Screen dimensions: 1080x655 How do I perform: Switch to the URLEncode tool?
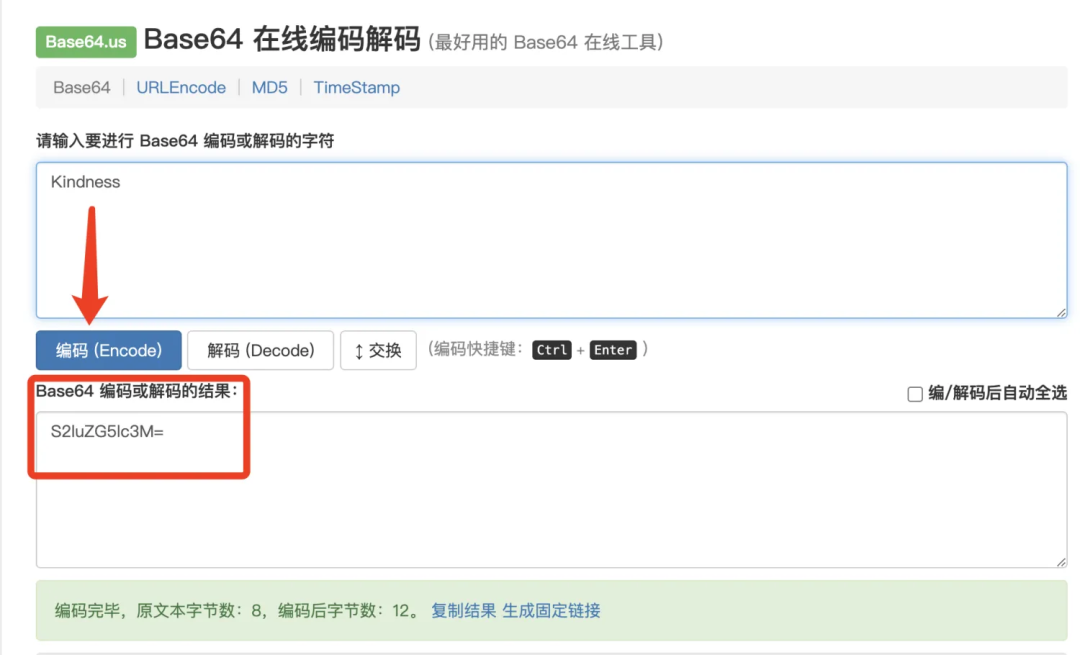coord(181,87)
